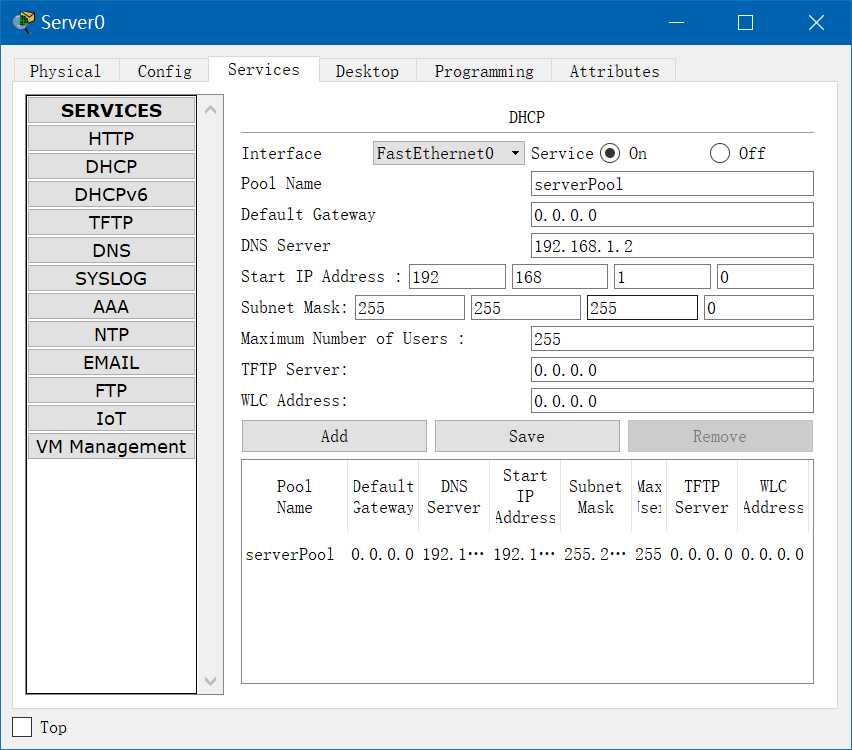Click the Subnet Mask column header
852x750 pixels.
click(596, 496)
